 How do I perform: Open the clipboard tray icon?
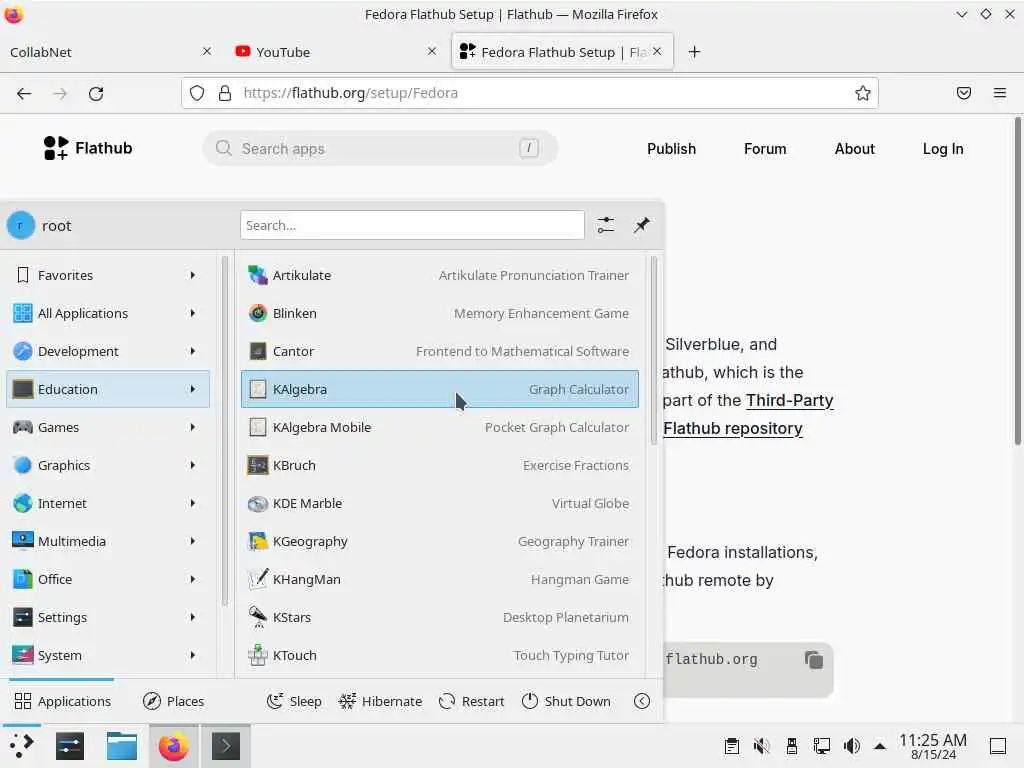[732, 746]
